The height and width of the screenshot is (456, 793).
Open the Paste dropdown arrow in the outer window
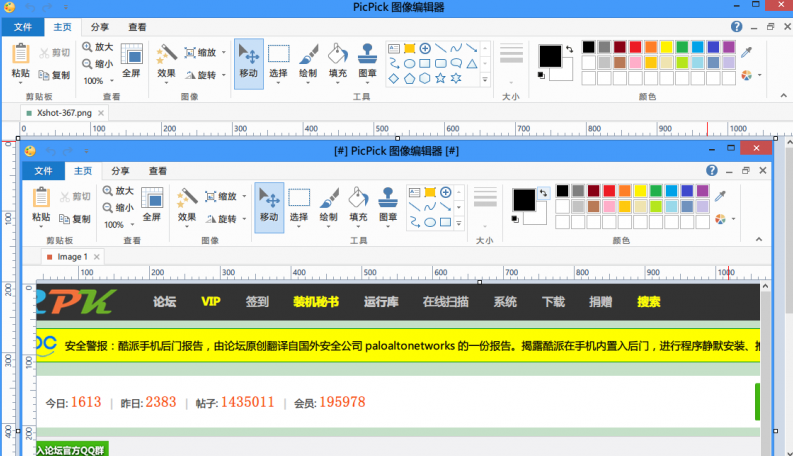(x=20, y=82)
